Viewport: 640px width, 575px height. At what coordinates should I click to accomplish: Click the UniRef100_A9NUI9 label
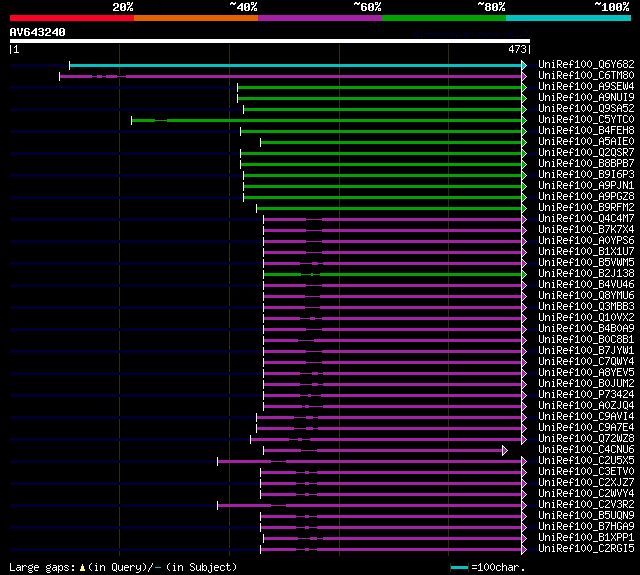pyautogui.click(x=586, y=98)
